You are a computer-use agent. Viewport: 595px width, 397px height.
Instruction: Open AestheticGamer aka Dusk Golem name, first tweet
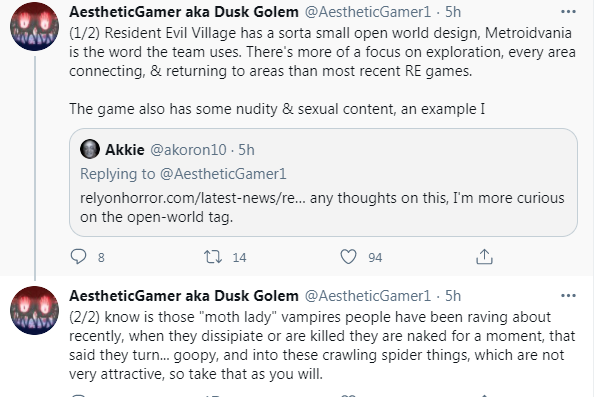tap(184, 12)
